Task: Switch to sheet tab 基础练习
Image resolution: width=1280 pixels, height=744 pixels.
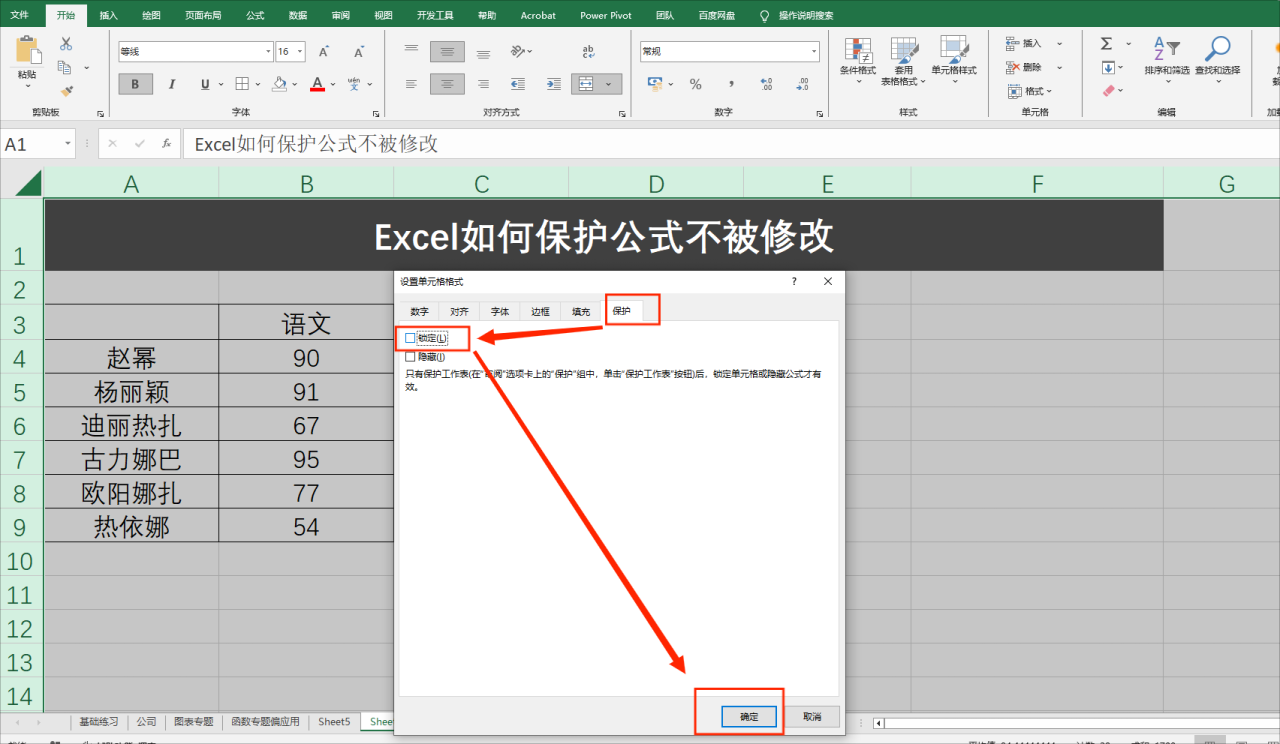Action: [x=99, y=721]
